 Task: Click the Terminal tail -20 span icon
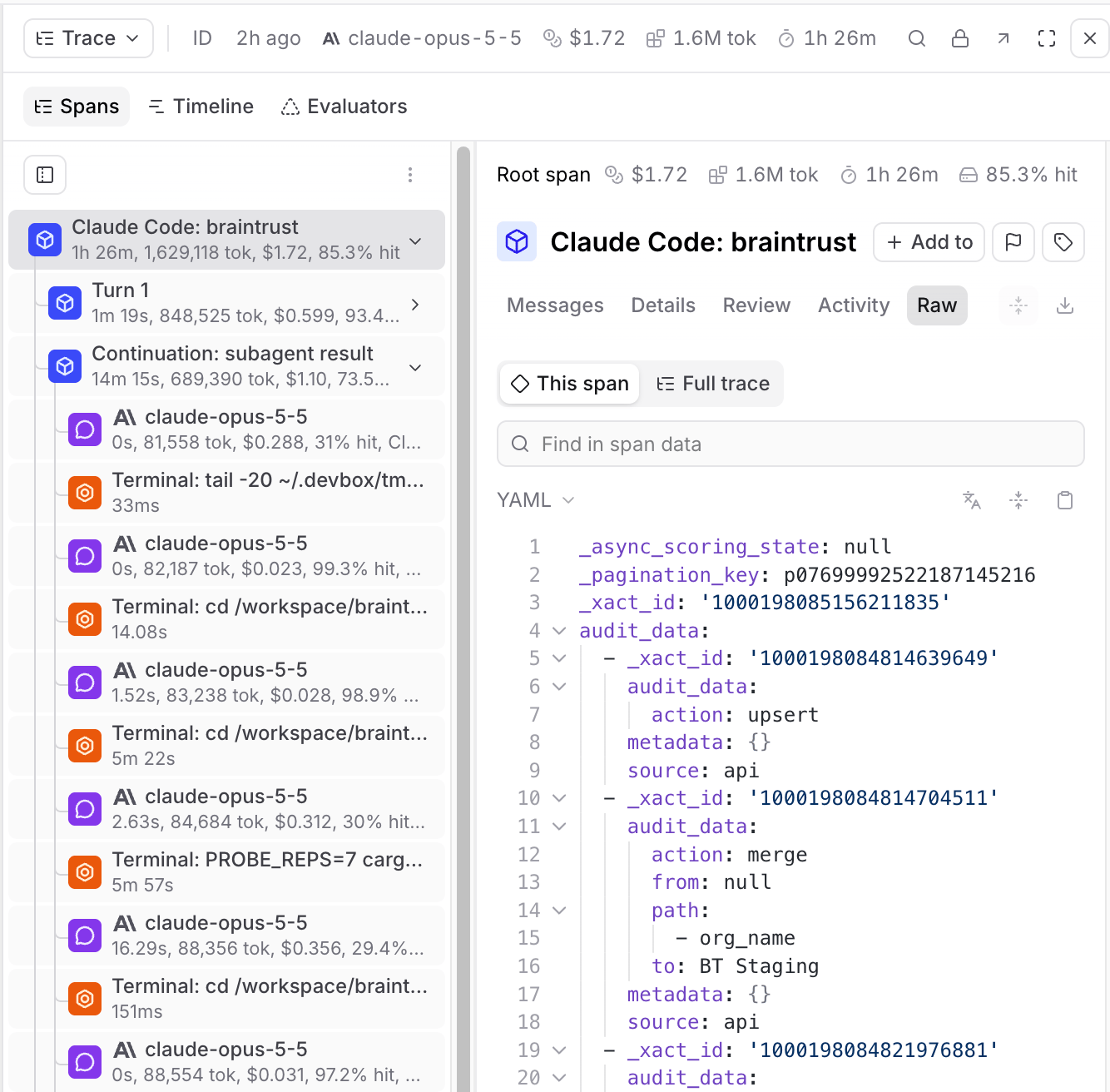tap(85, 493)
